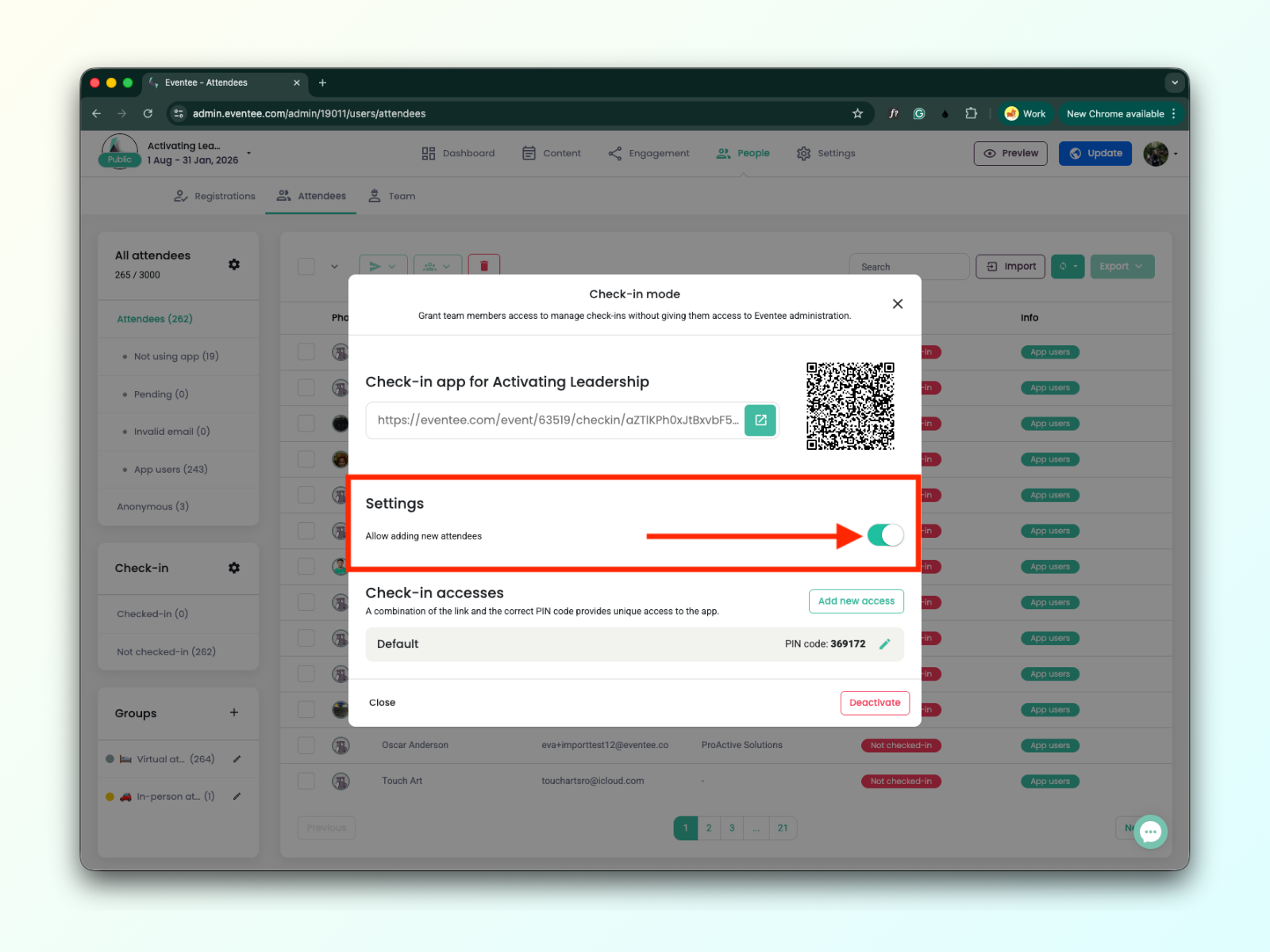Open the Grammarly extension icon
The width and height of the screenshot is (1270, 952).
[919, 113]
